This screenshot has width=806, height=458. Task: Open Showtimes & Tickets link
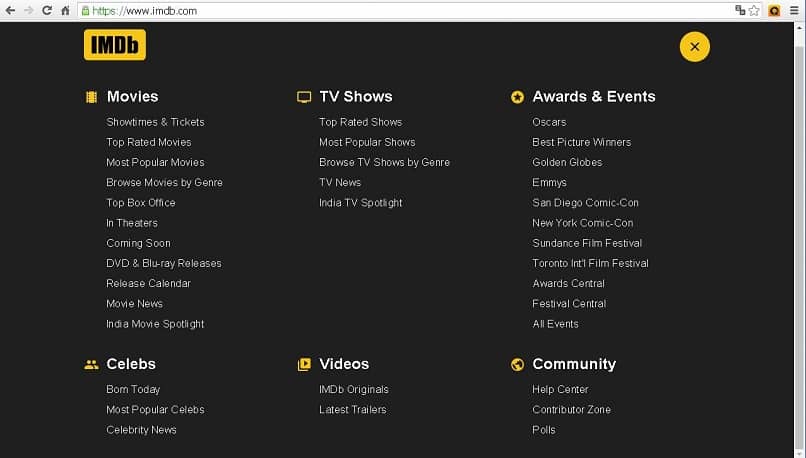pos(155,122)
